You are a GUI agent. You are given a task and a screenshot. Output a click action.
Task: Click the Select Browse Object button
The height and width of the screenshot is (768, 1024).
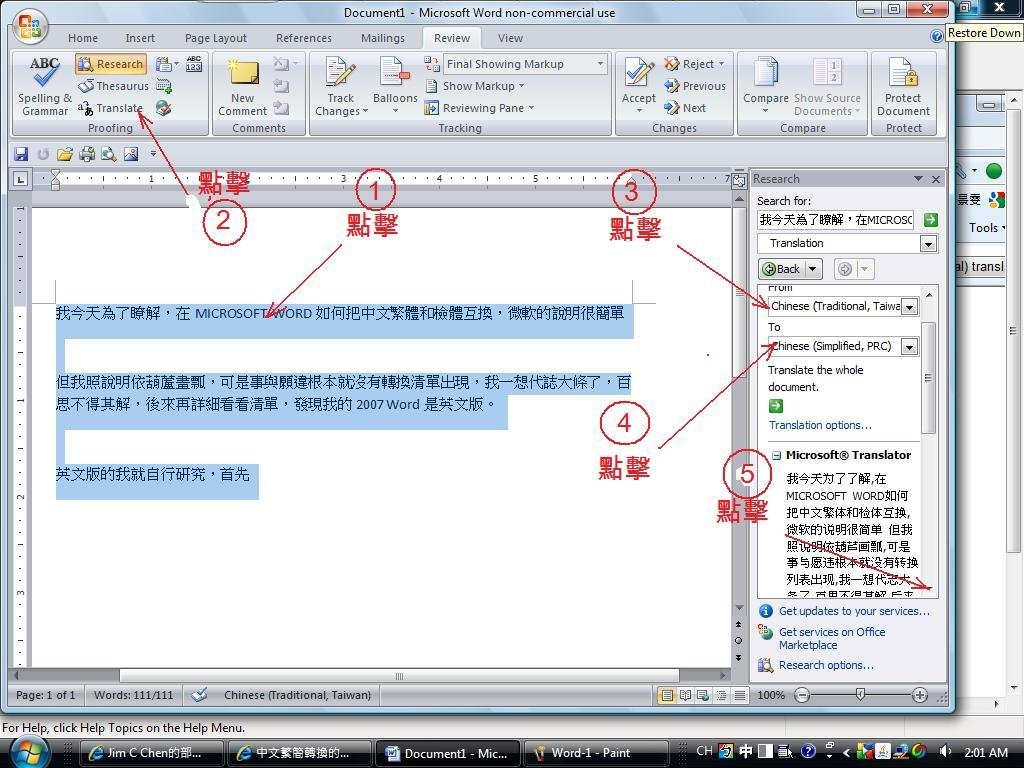pos(738,641)
